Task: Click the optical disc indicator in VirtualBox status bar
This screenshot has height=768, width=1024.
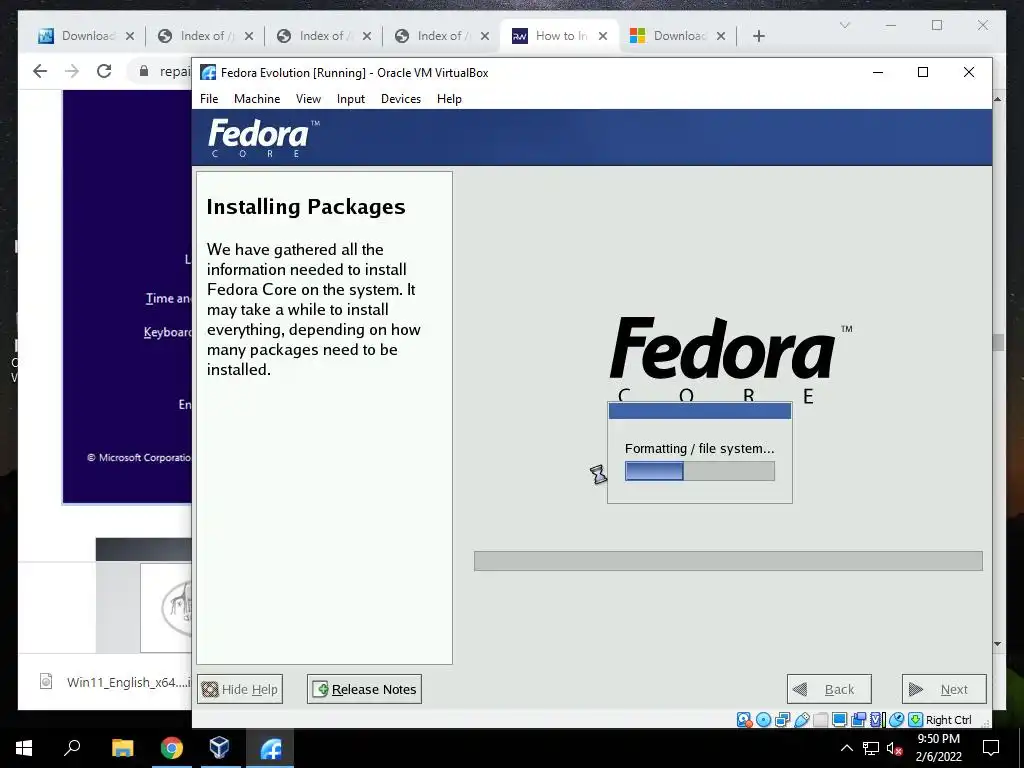Action: pyautogui.click(x=763, y=720)
